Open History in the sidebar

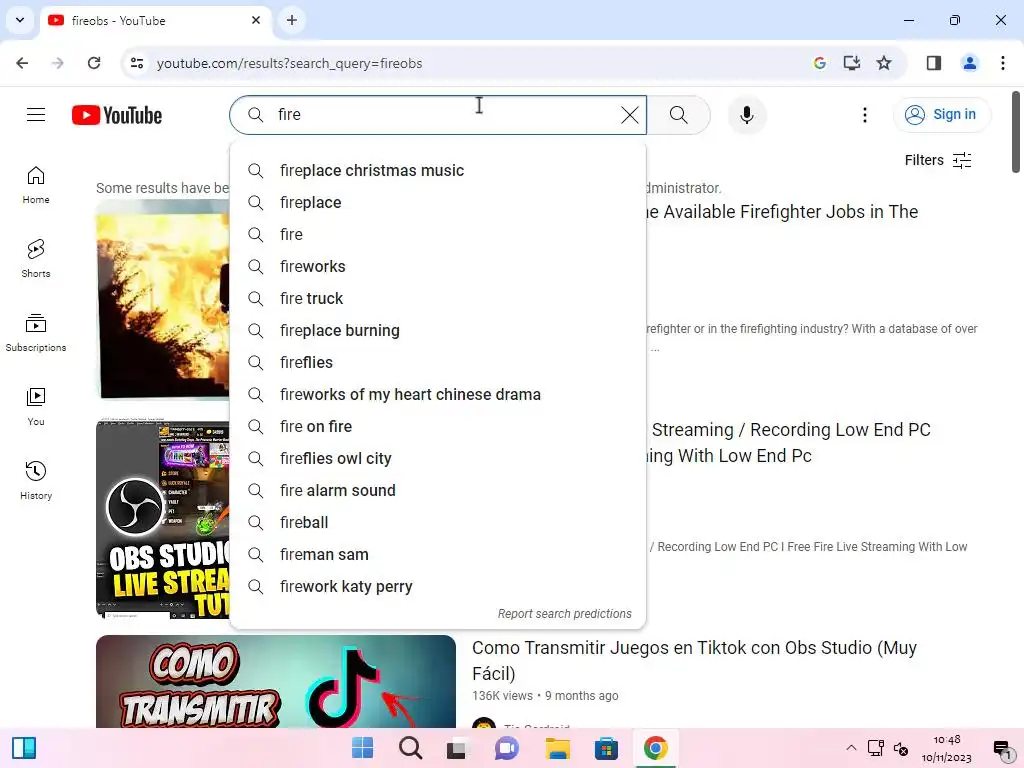tap(36, 480)
